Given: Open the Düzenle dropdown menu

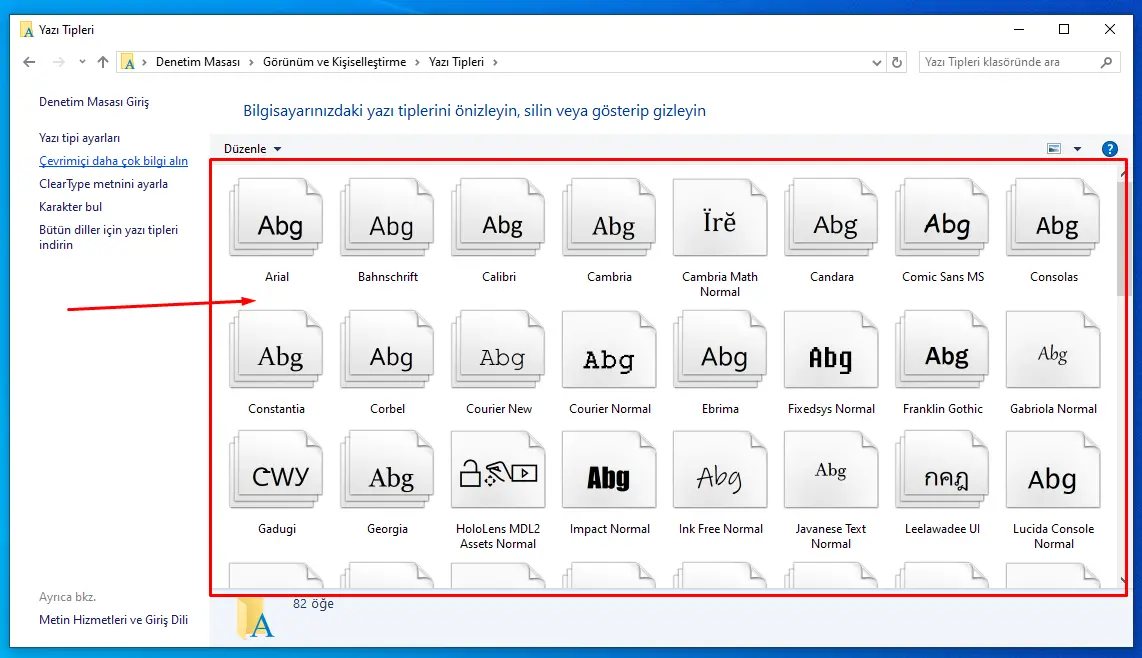Looking at the screenshot, I should 252,149.
